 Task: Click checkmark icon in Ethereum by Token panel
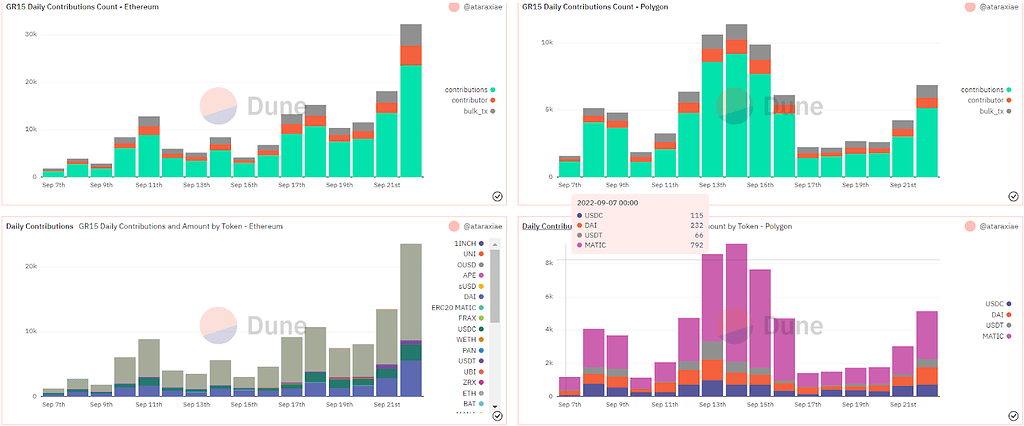pos(497,415)
